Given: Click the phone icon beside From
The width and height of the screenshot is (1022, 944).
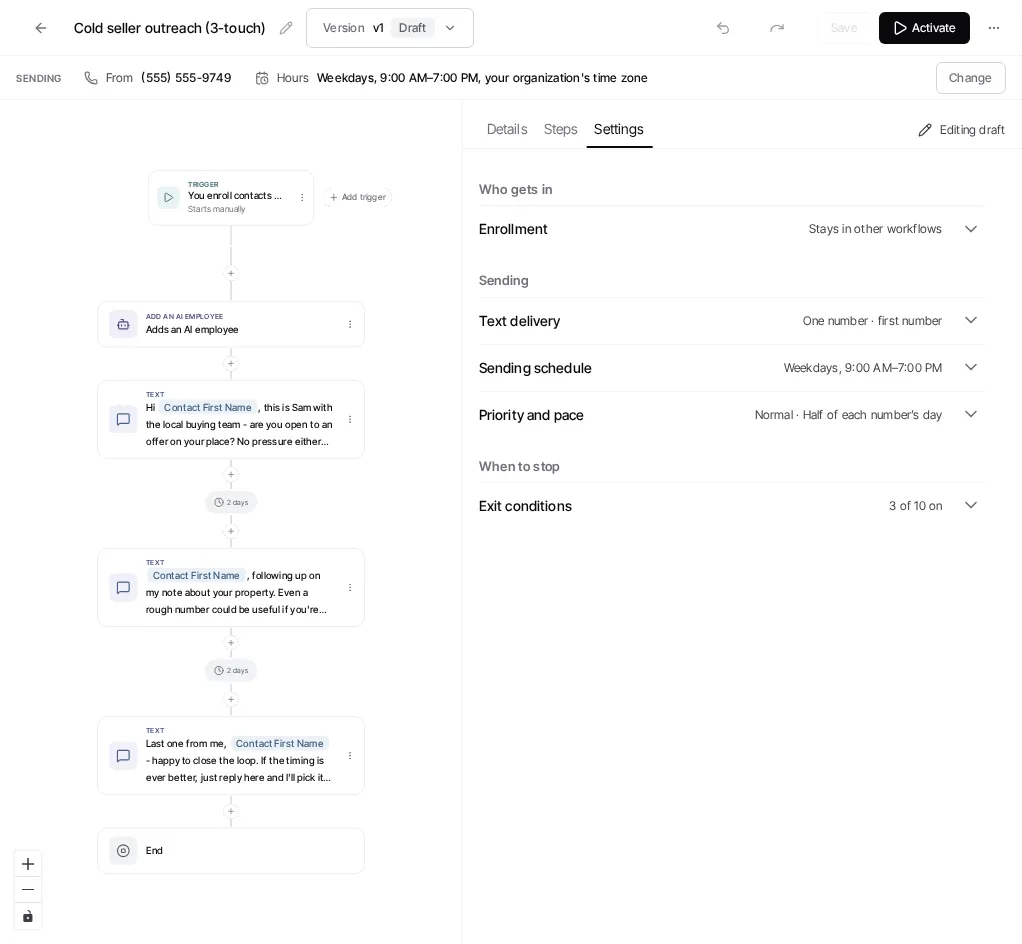Looking at the screenshot, I should (91, 78).
